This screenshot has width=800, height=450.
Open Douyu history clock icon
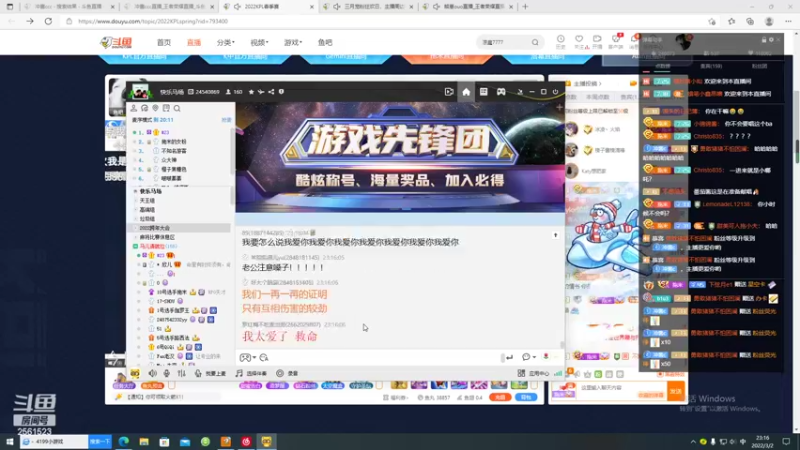tap(561, 41)
